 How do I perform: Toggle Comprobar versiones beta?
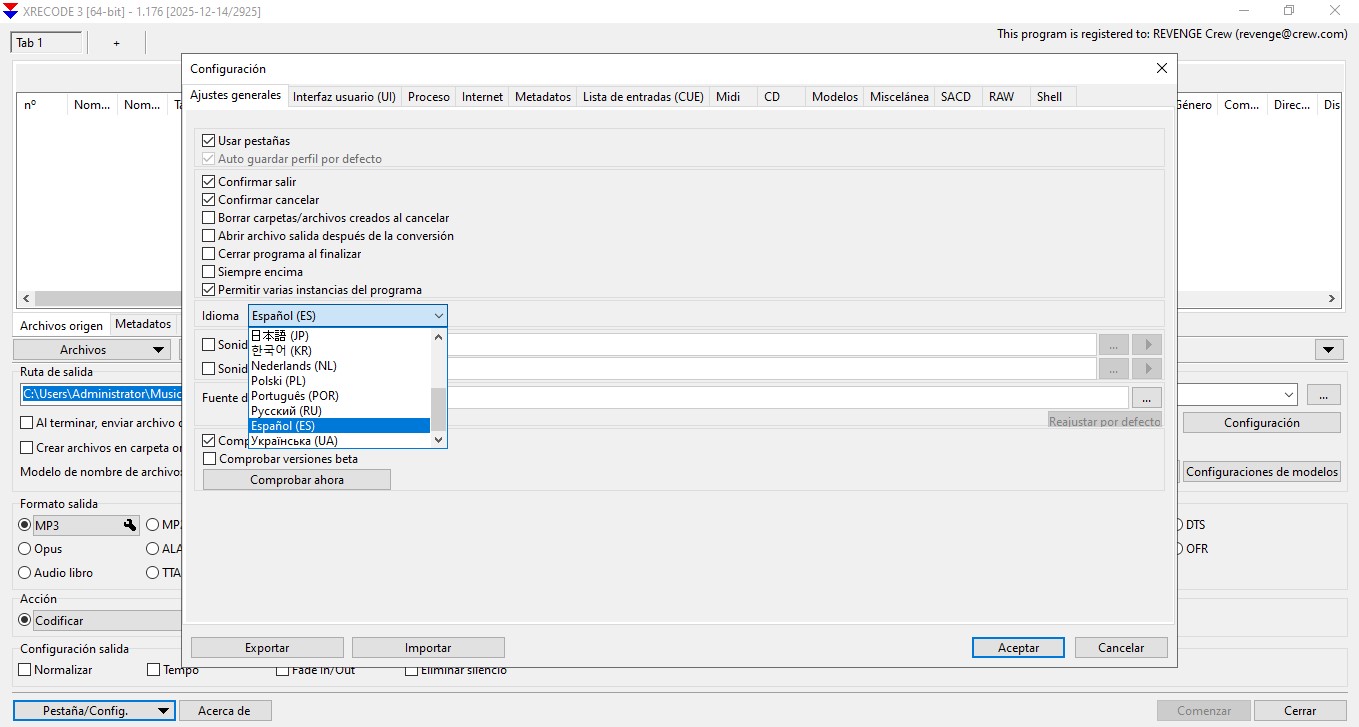pos(208,458)
